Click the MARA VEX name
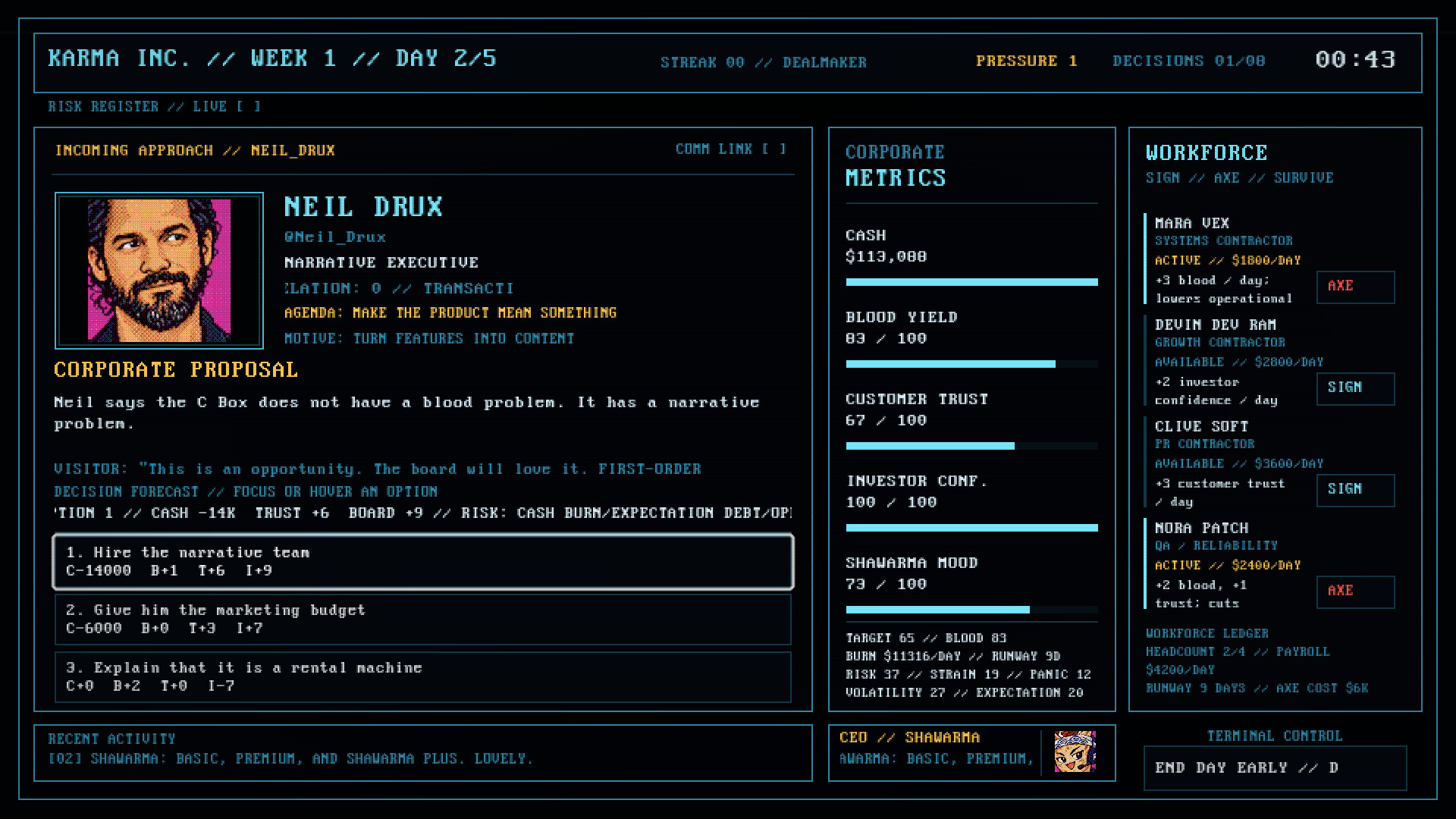Viewport: 1456px width, 819px height. (x=1192, y=223)
